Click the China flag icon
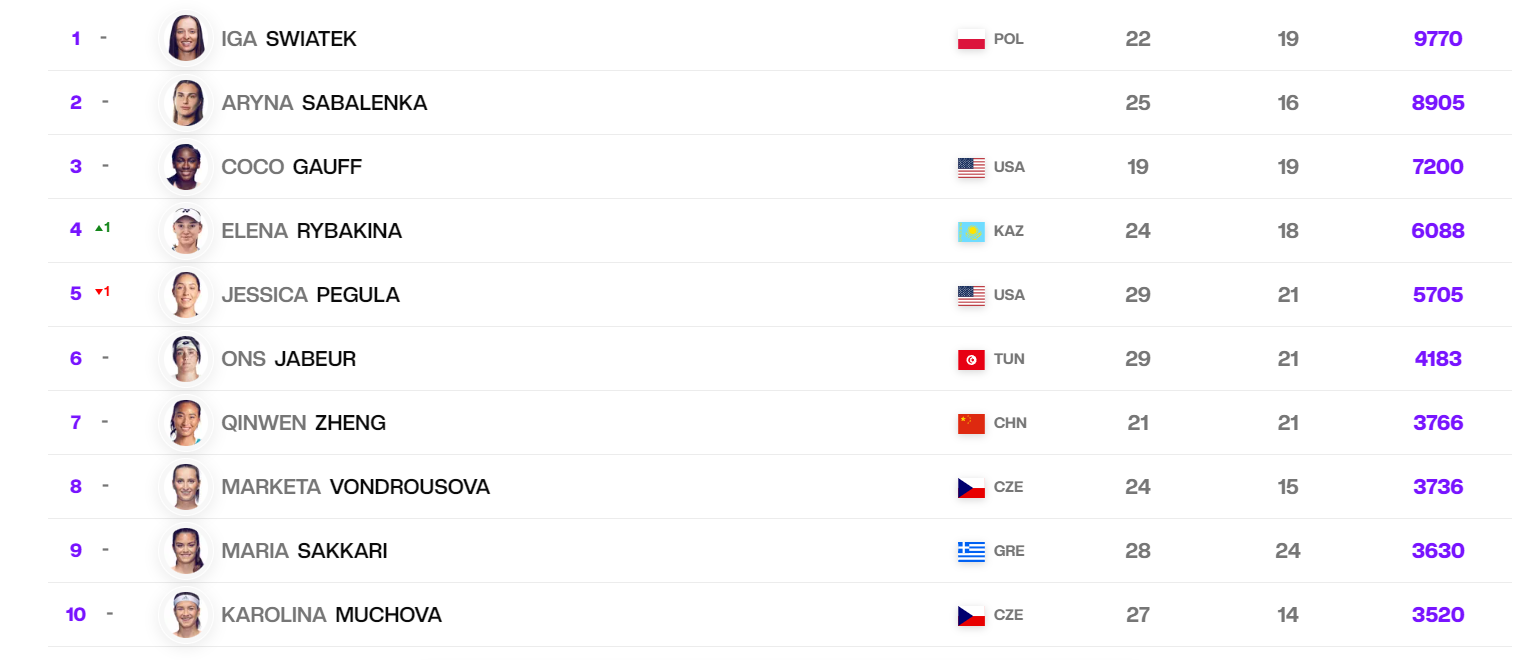Image resolution: width=1524 pixels, height=660 pixels. pyautogui.click(x=971, y=424)
